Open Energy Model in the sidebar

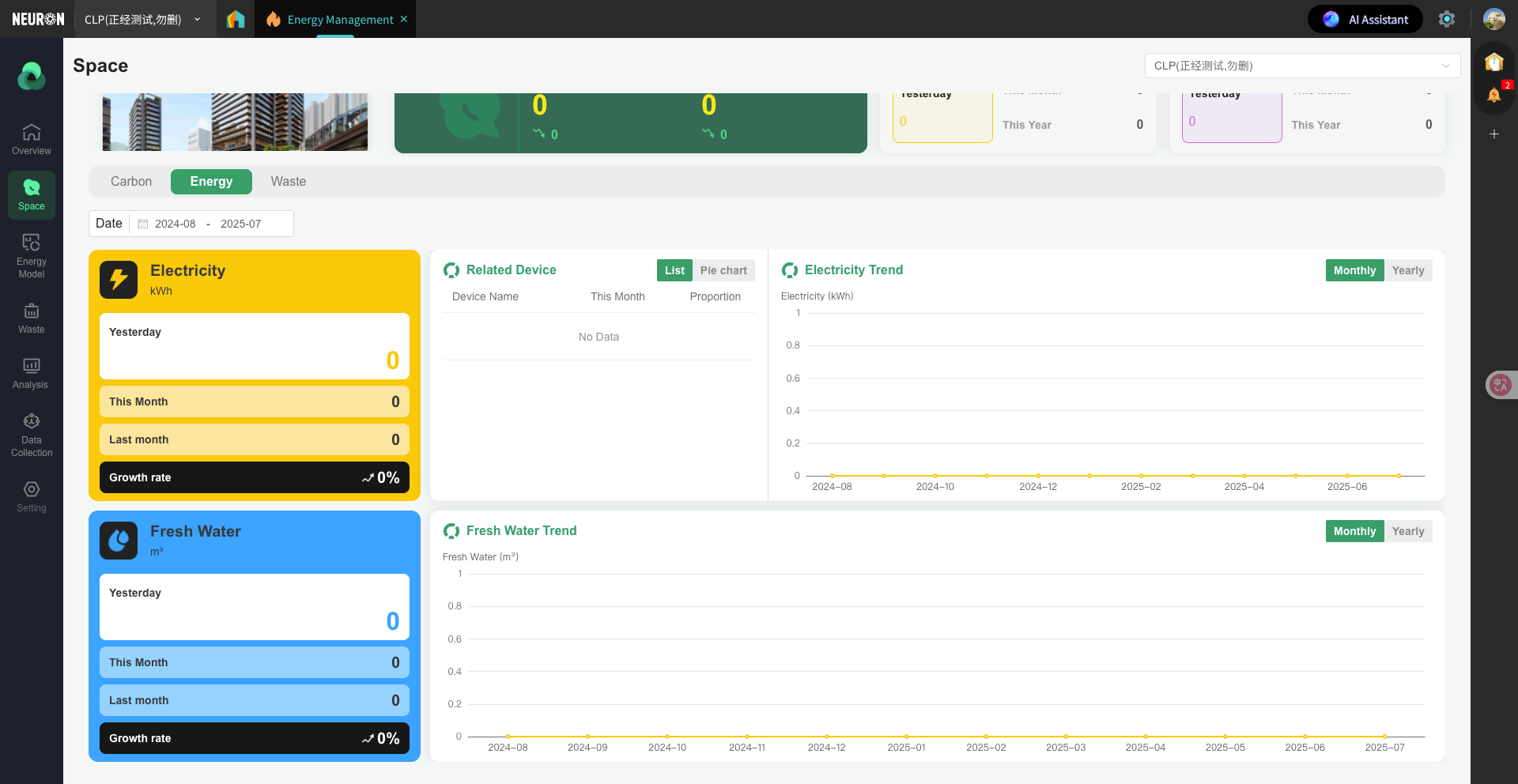pos(32,256)
